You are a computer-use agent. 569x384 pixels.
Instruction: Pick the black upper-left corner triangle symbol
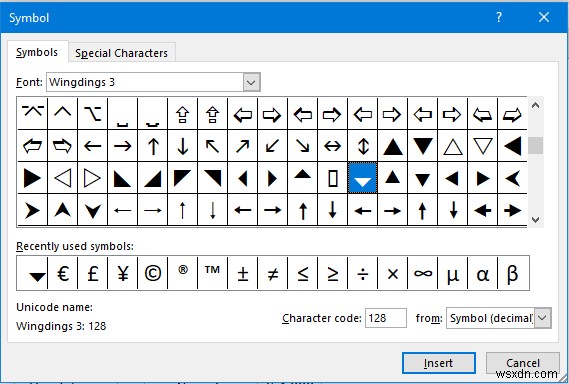coord(183,178)
